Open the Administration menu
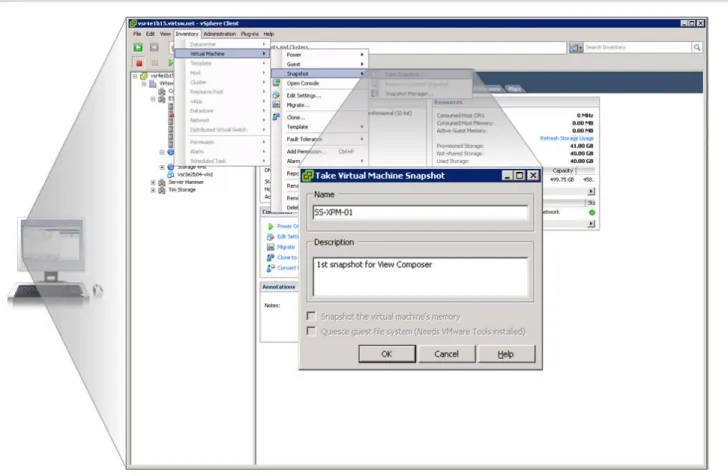Viewport: 728px width, 476px height. (220, 34)
